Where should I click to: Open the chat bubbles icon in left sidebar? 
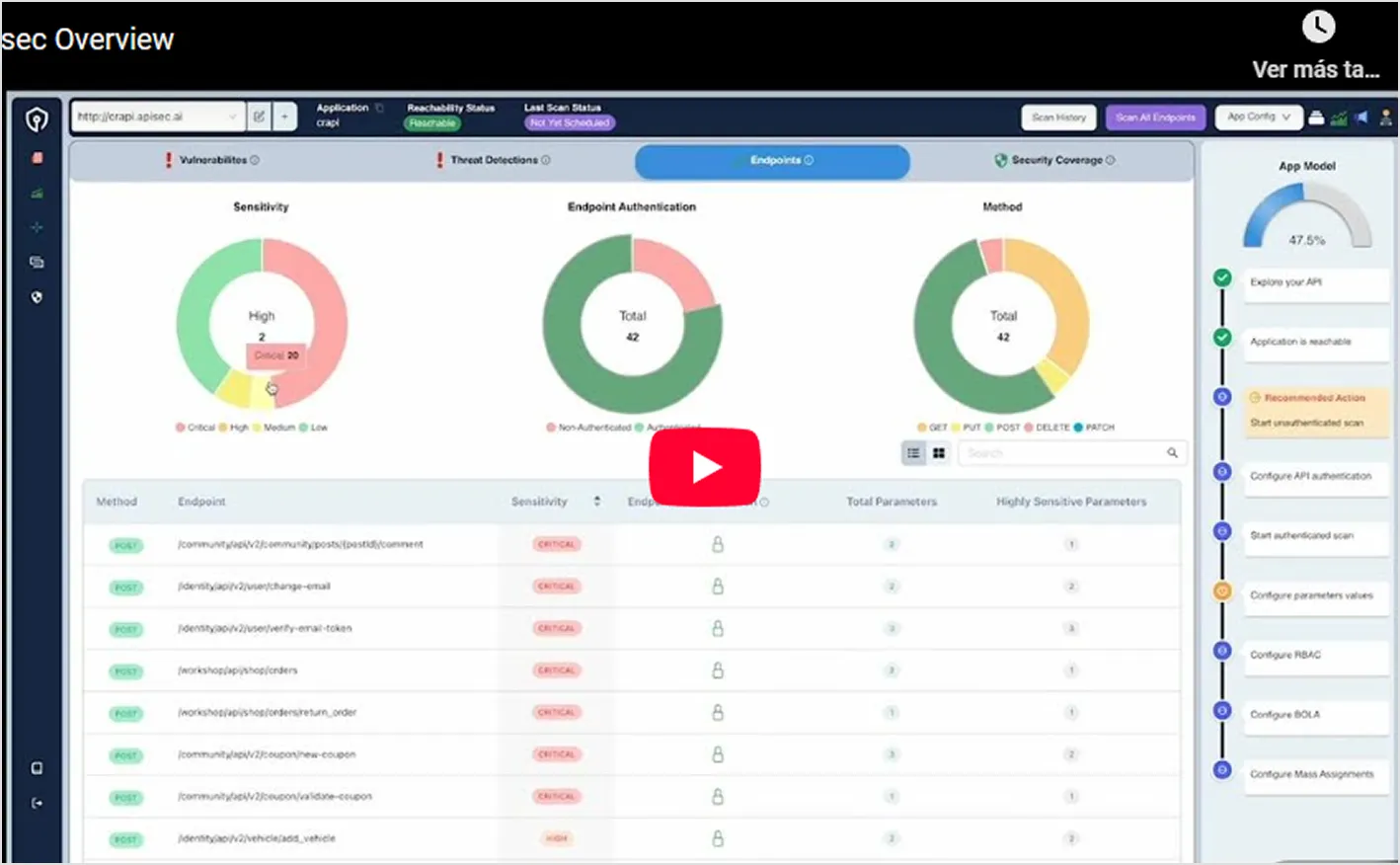[x=38, y=262]
